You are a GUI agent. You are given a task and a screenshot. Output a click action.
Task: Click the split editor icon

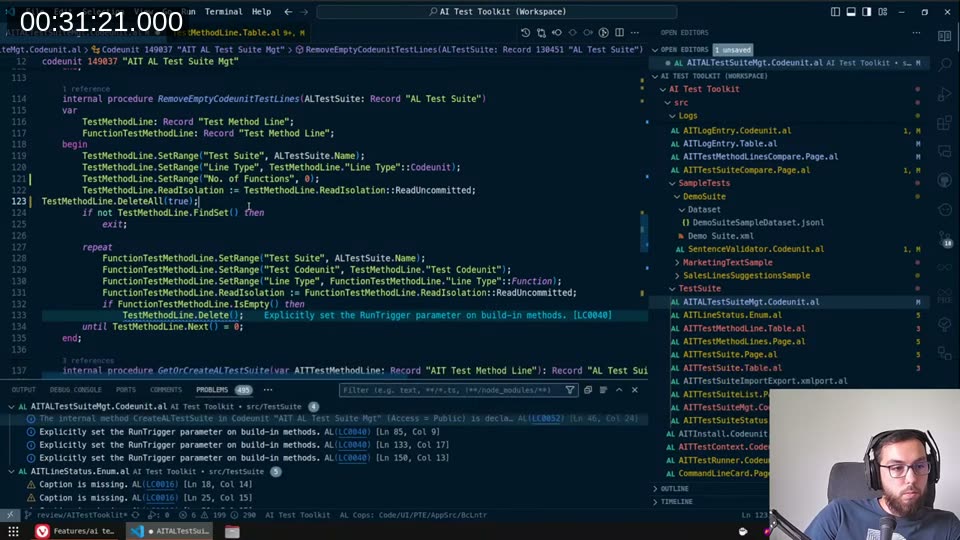tap(621, 32)
